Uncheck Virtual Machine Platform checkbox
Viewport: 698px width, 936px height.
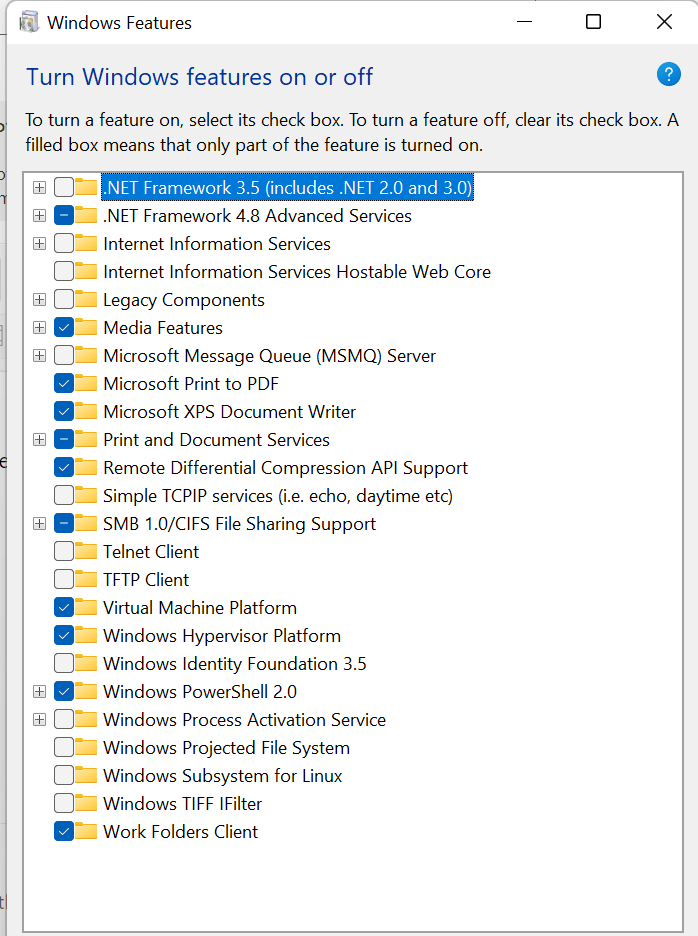(x=64, y=608)
